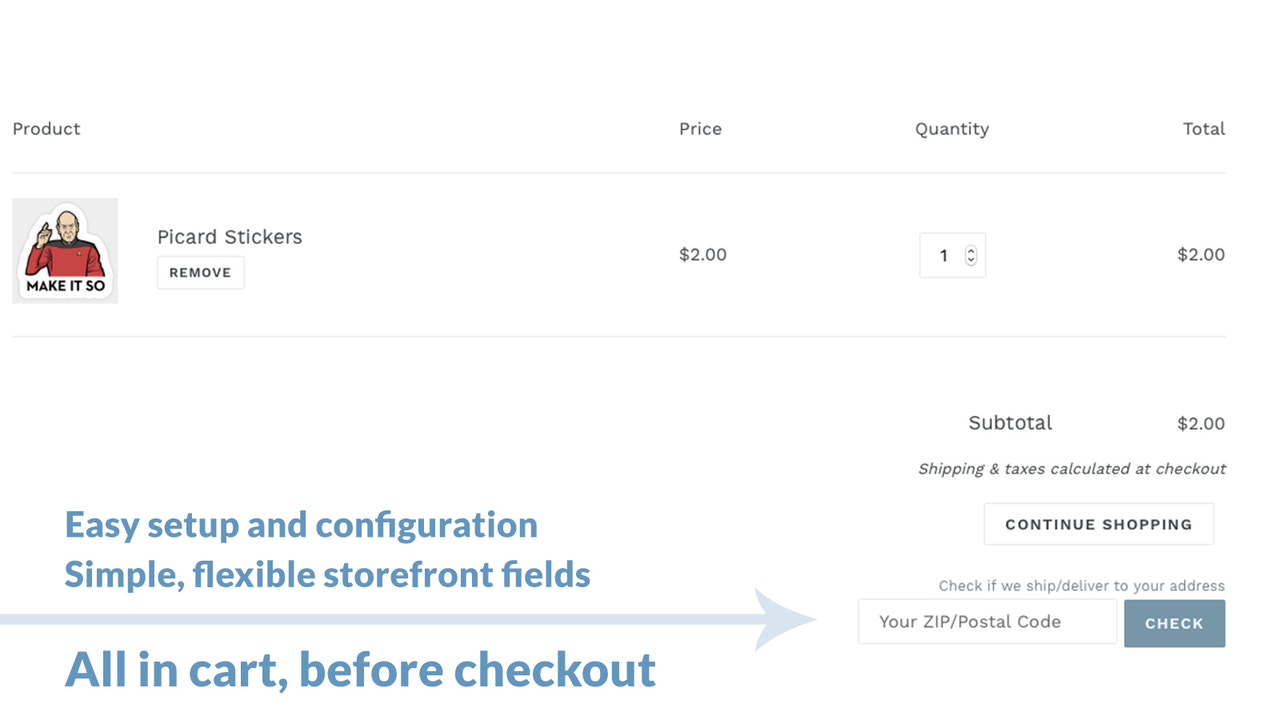Remove Picard Stickers from the cart
1280x720 pixels.
200,272
